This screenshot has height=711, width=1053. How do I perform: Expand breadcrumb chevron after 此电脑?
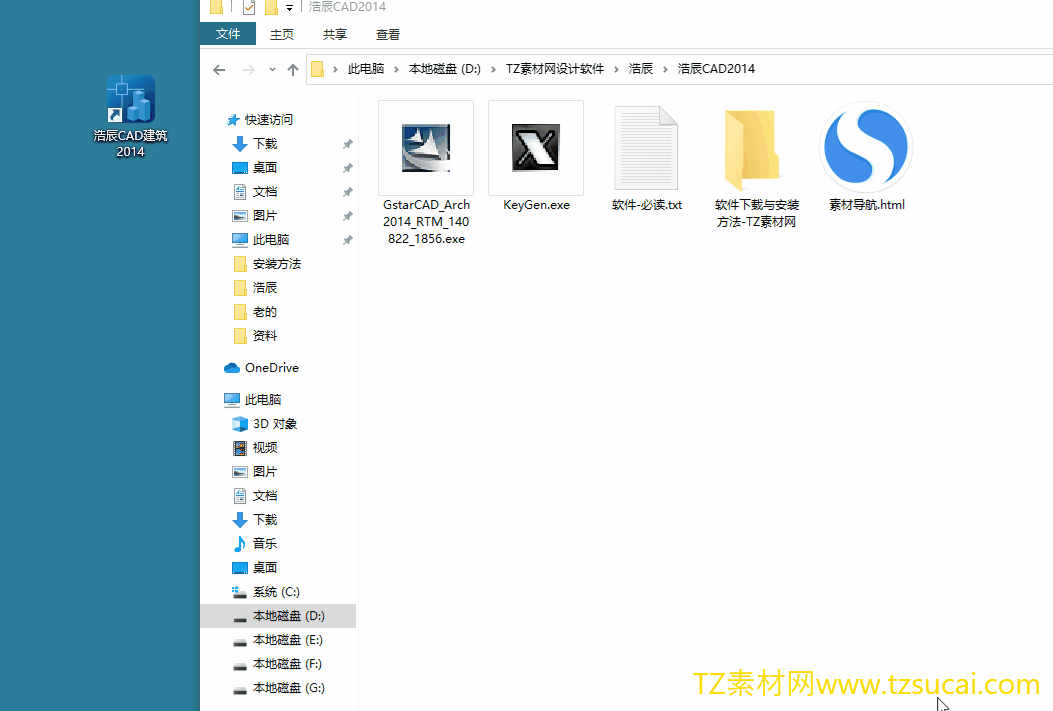(x=396, y=69)
